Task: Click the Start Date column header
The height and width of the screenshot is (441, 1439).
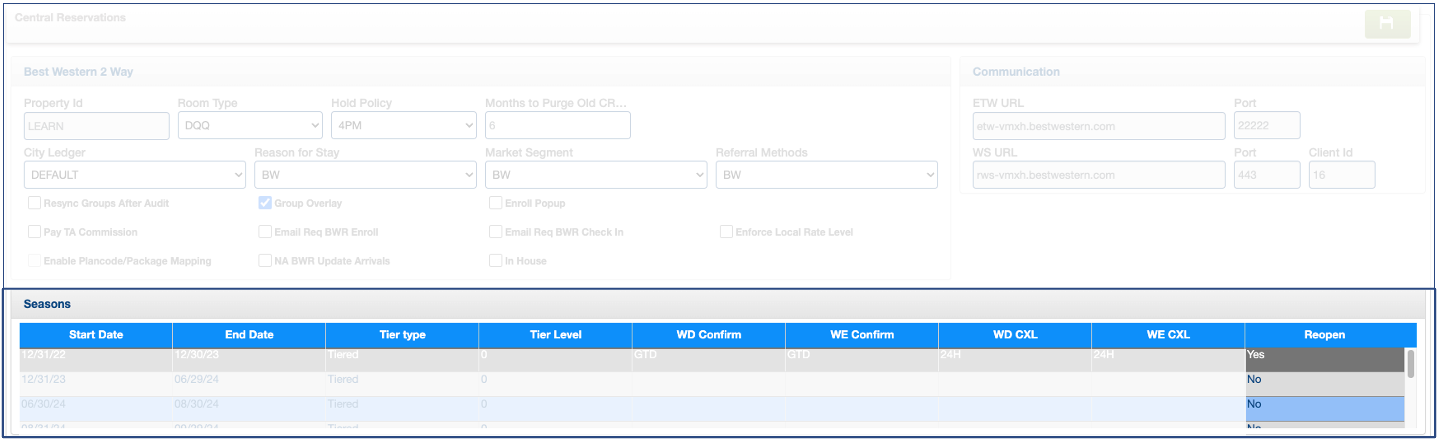Action: click(96, 335)
